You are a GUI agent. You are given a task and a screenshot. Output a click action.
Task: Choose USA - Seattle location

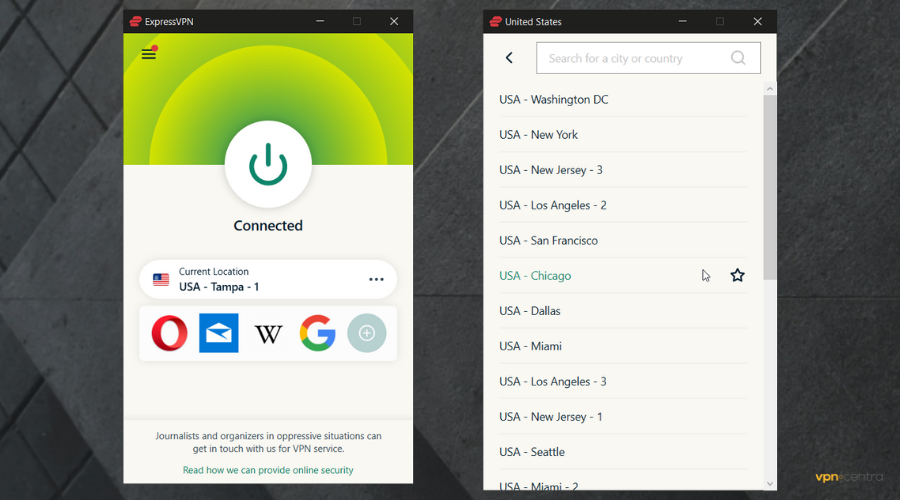623,452
